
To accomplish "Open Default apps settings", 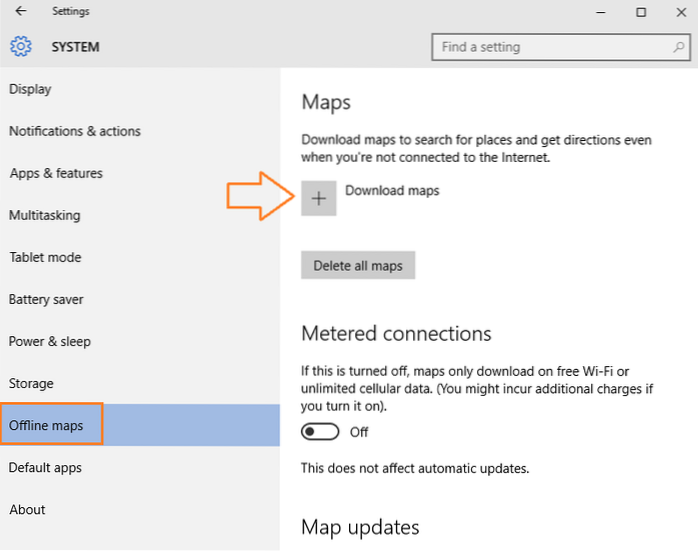I will pyautogui.click(x=45, y=467).
